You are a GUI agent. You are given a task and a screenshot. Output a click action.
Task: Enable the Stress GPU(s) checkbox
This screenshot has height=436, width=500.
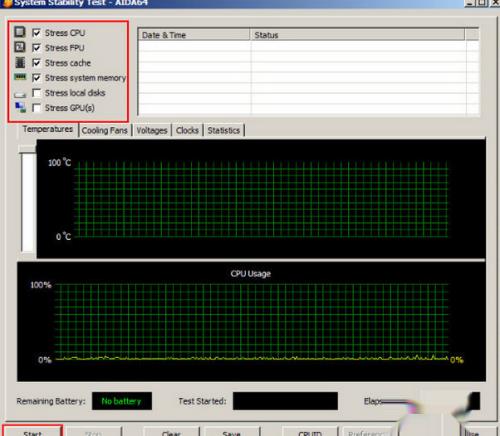coord(36,108)
